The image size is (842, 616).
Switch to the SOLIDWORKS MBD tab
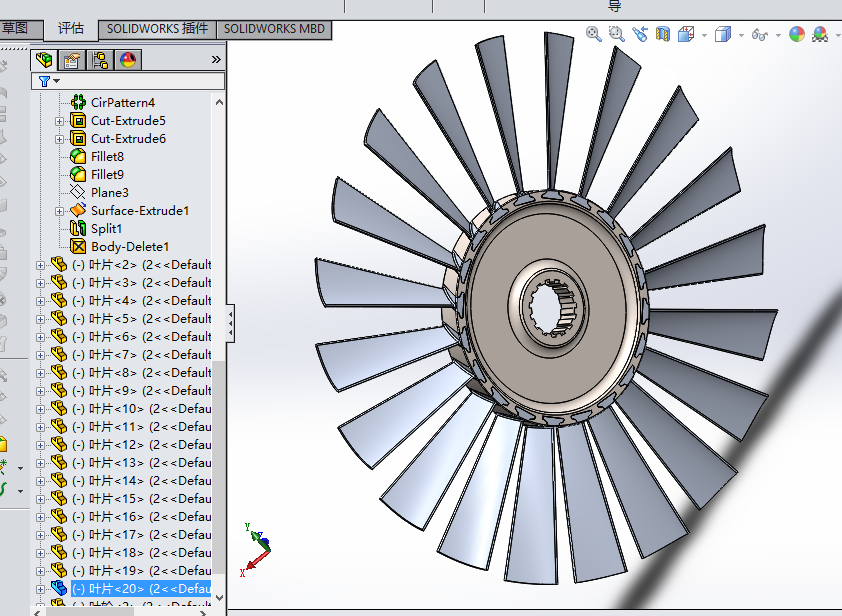tap(273, 29)
